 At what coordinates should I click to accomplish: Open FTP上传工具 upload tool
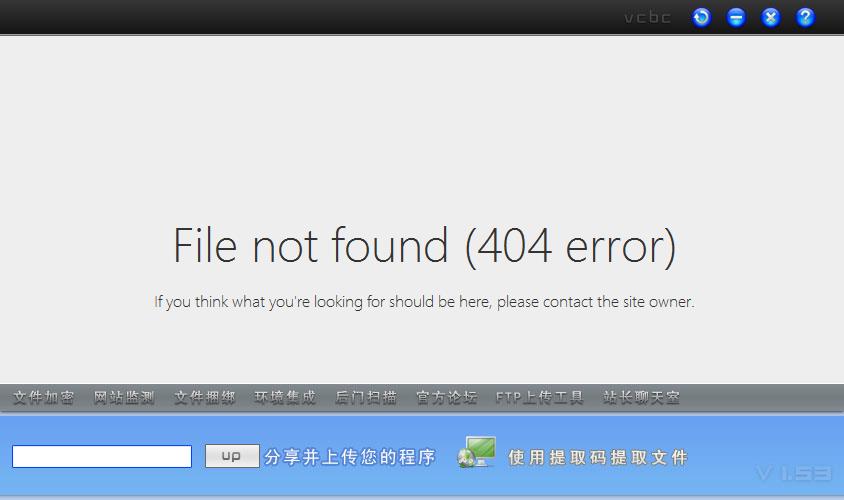(x=540, y=398)
